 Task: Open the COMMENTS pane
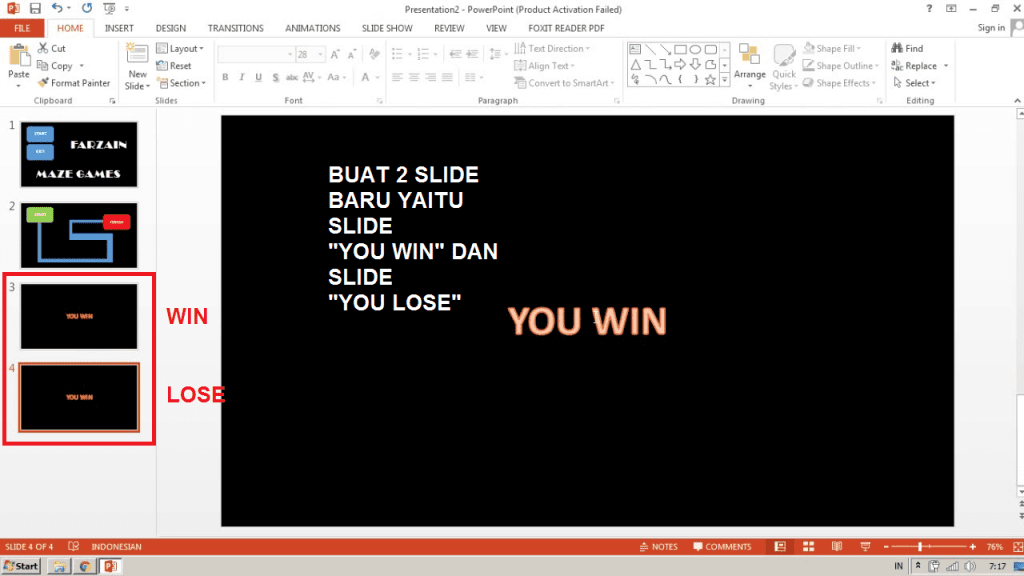tap(722, 547)
